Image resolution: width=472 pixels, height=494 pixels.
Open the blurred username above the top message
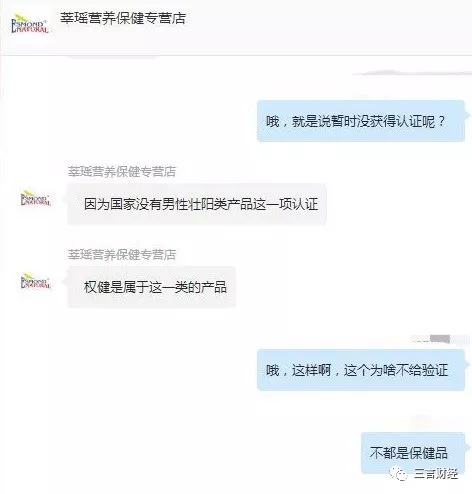[x=412, y=73]
